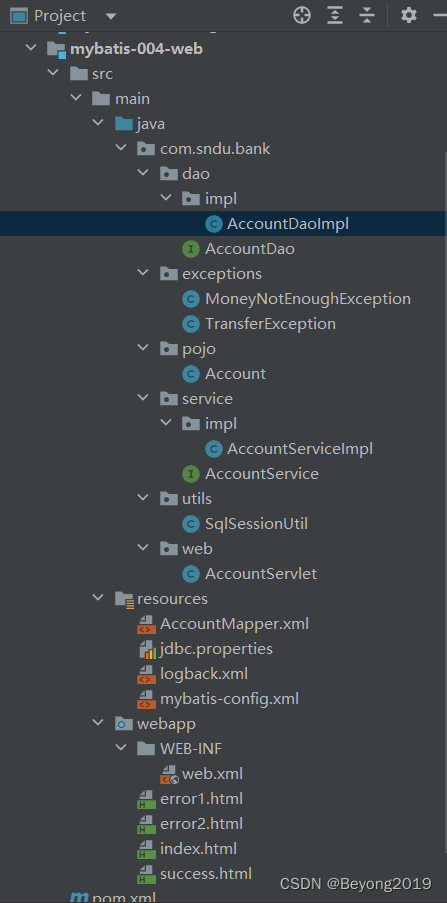This screenshot has width=447, height=903.
Task: Click the jdbc.properties file icon
Action: [x=147, y=649]
